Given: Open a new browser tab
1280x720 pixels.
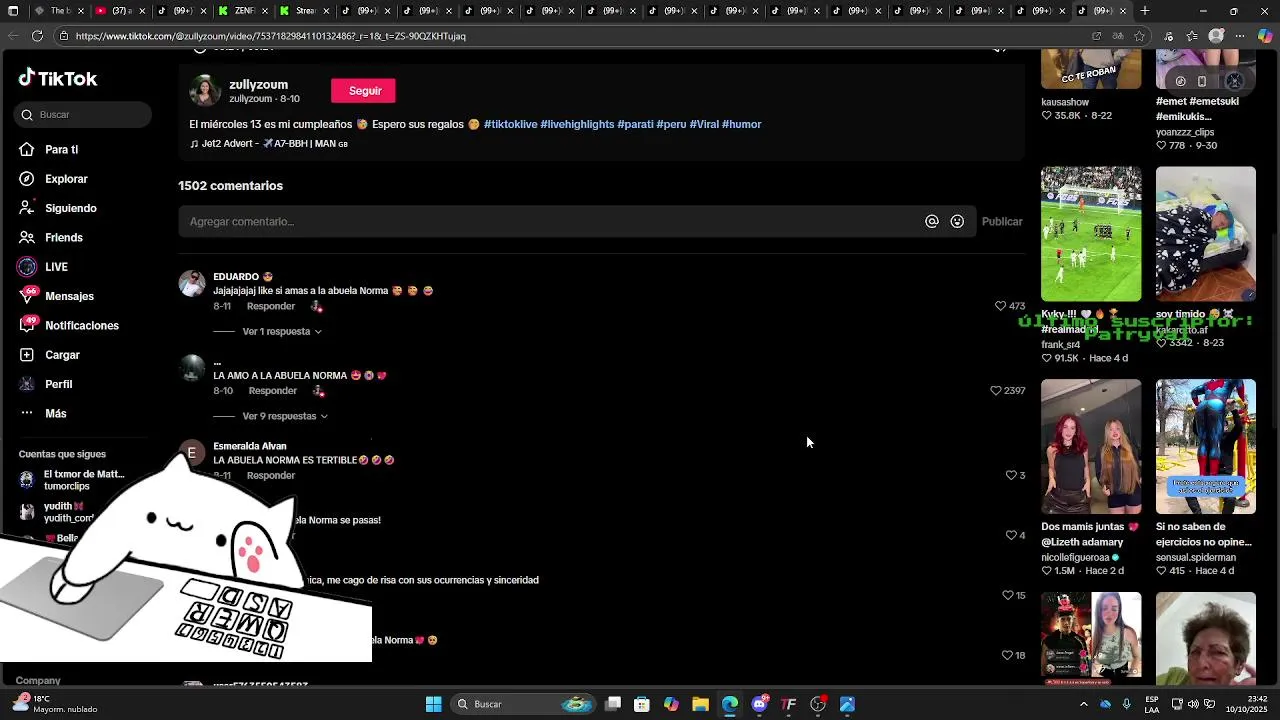Looking at the screenshot, I should coord(1145,11).
